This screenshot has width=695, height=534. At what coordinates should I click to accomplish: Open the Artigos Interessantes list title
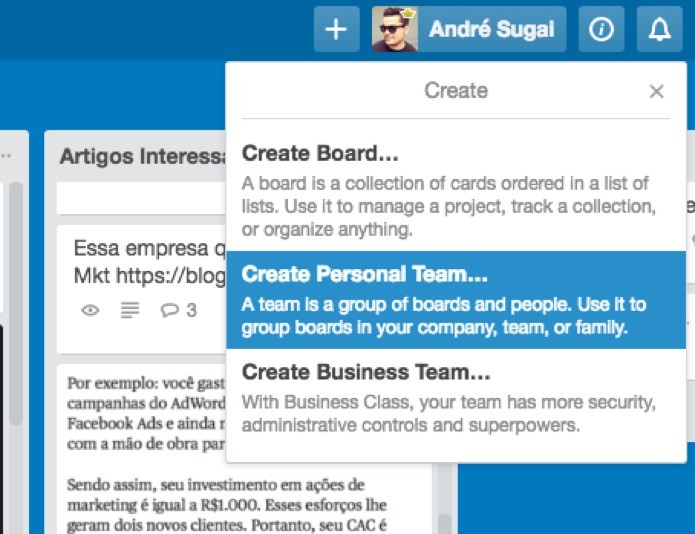tap(143, 156)
